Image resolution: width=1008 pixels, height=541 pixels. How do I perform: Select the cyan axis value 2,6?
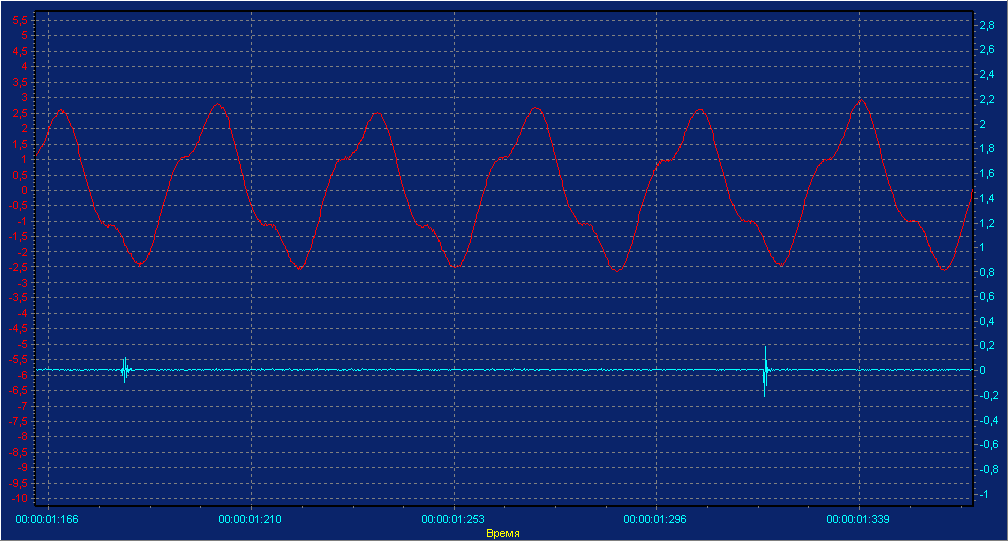pos(987,49)
